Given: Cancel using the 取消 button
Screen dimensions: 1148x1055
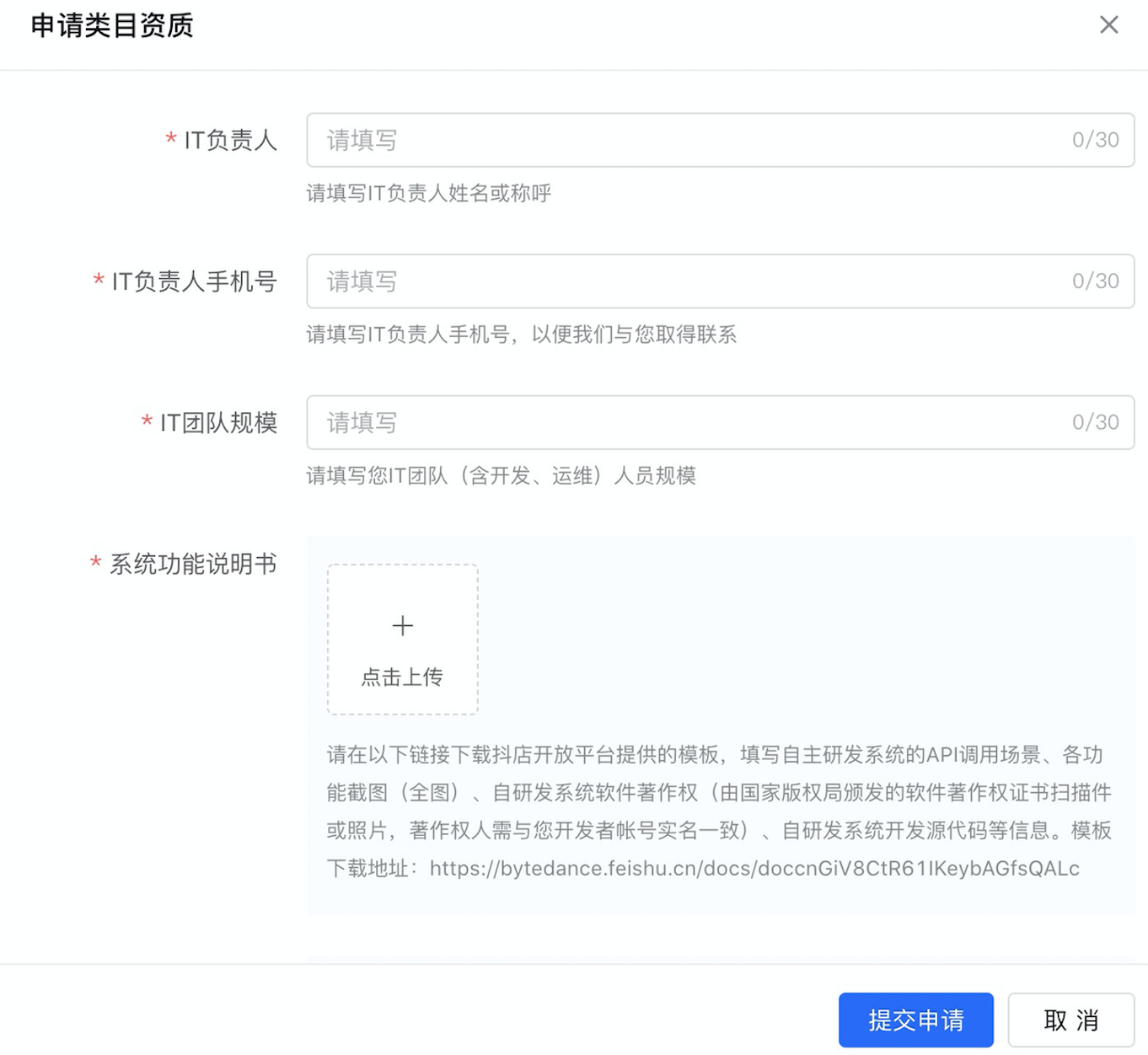Looking at the screenshot, I should pyautogui.click(x=1070, y=1020).
